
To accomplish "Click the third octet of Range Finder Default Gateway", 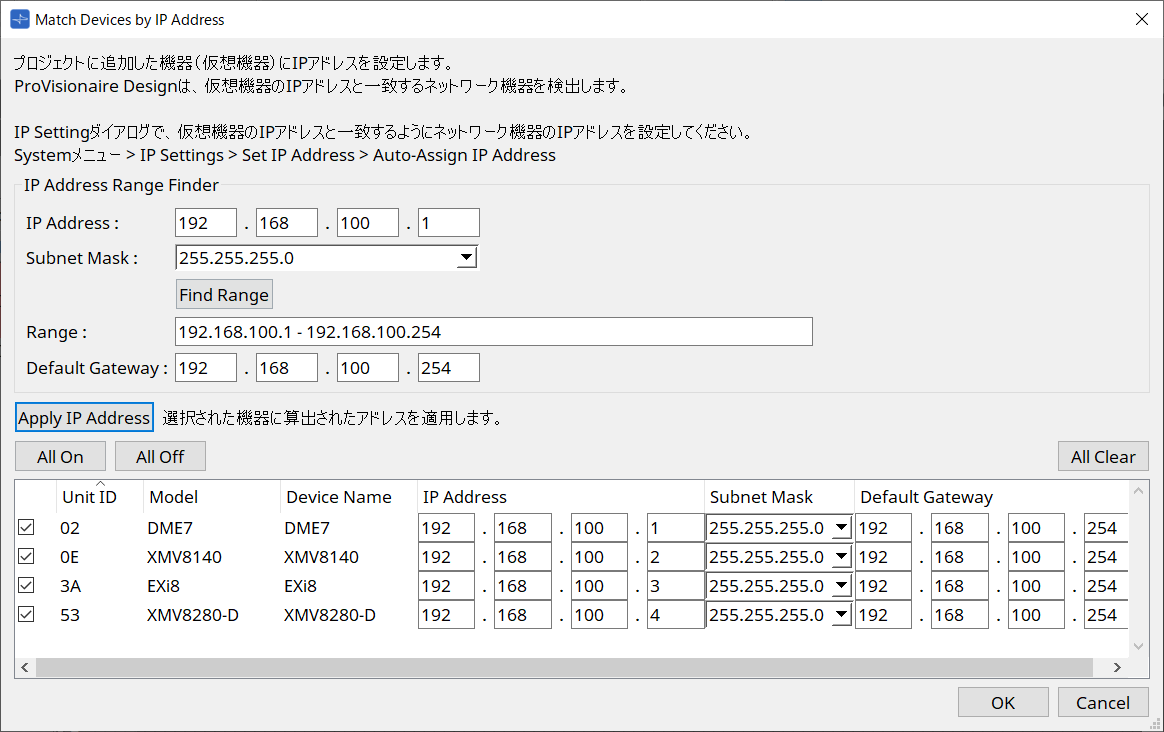I will (x=367, y=367).
